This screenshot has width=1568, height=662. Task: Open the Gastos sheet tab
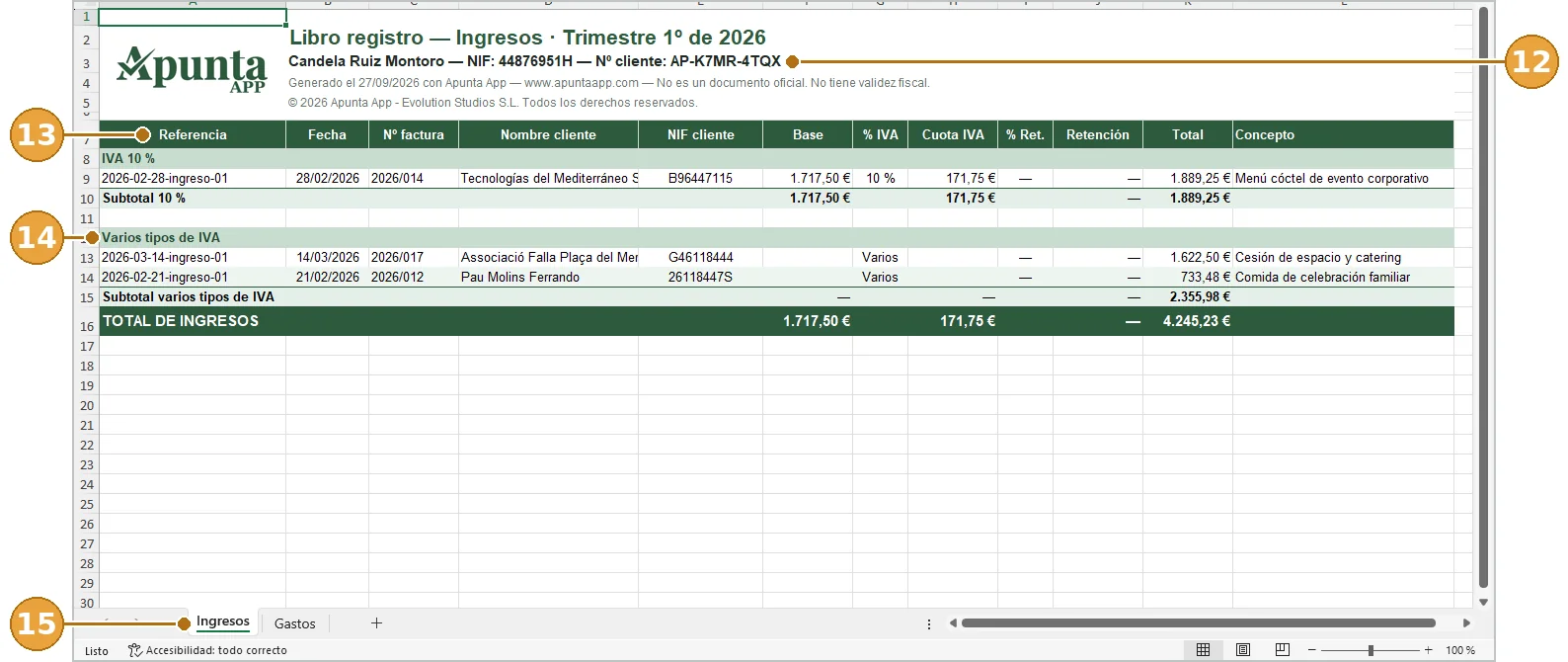pyautogui.click(x=295, y=623)
